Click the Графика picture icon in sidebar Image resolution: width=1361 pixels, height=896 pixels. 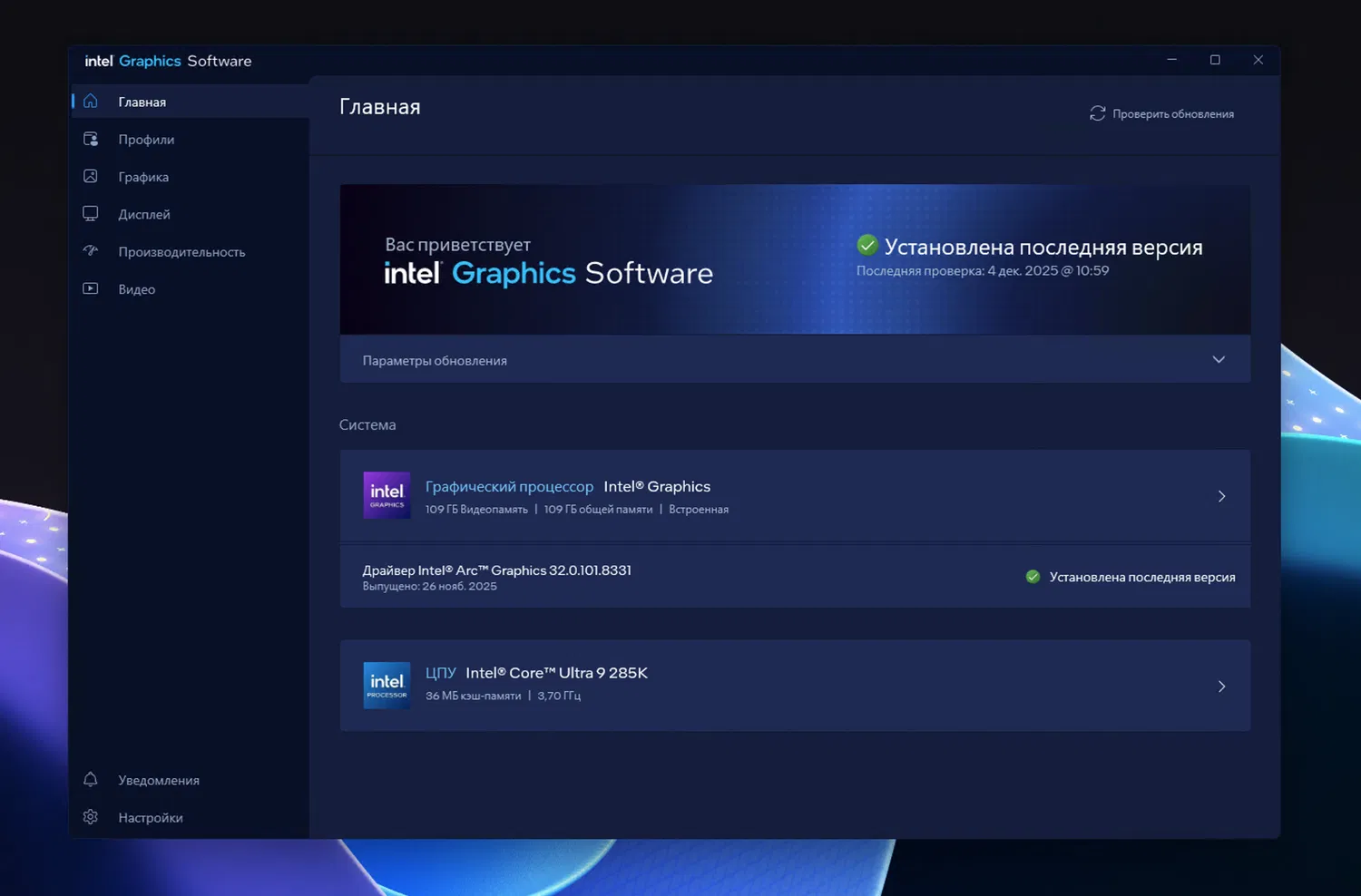tap(91, 176)
